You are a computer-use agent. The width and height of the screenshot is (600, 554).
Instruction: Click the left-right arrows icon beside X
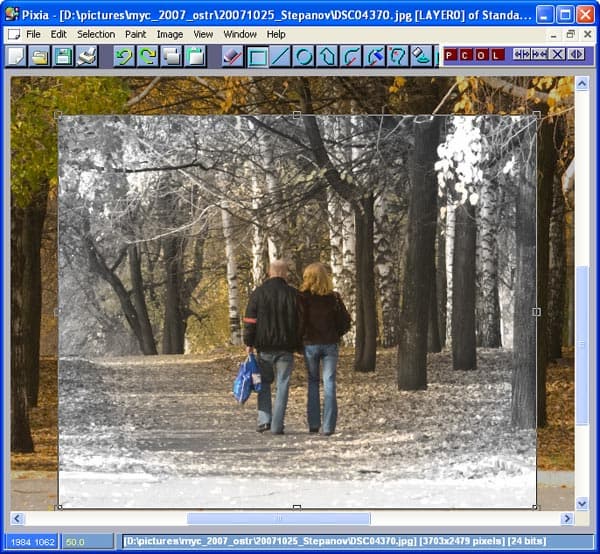(576, 54)
